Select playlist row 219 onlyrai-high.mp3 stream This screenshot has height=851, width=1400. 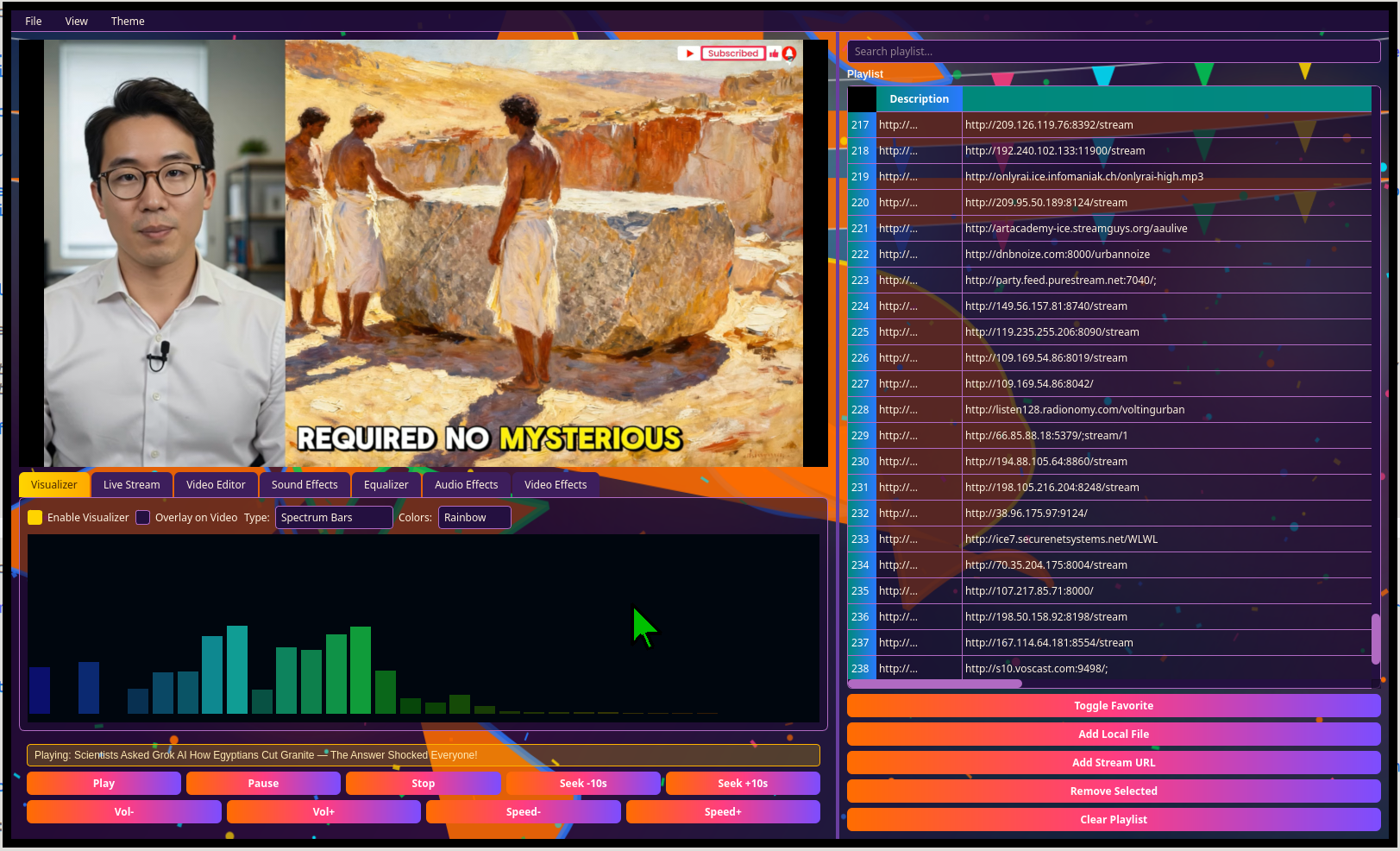pyautogui.click(x=1110, y=177)
